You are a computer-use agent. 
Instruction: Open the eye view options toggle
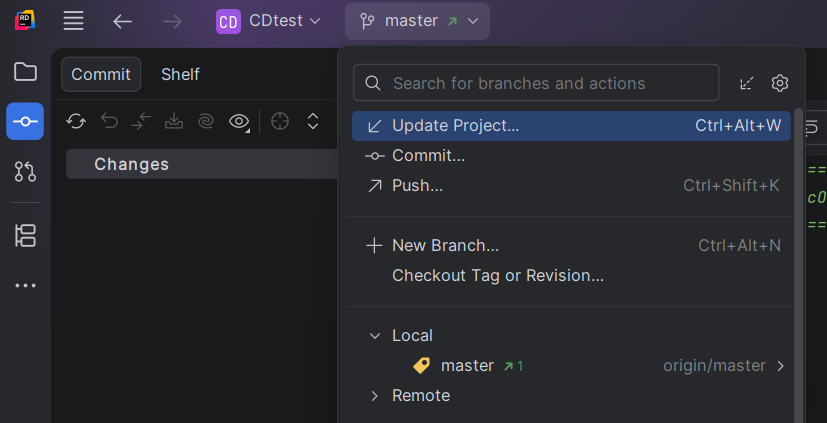tap(239, 122)
